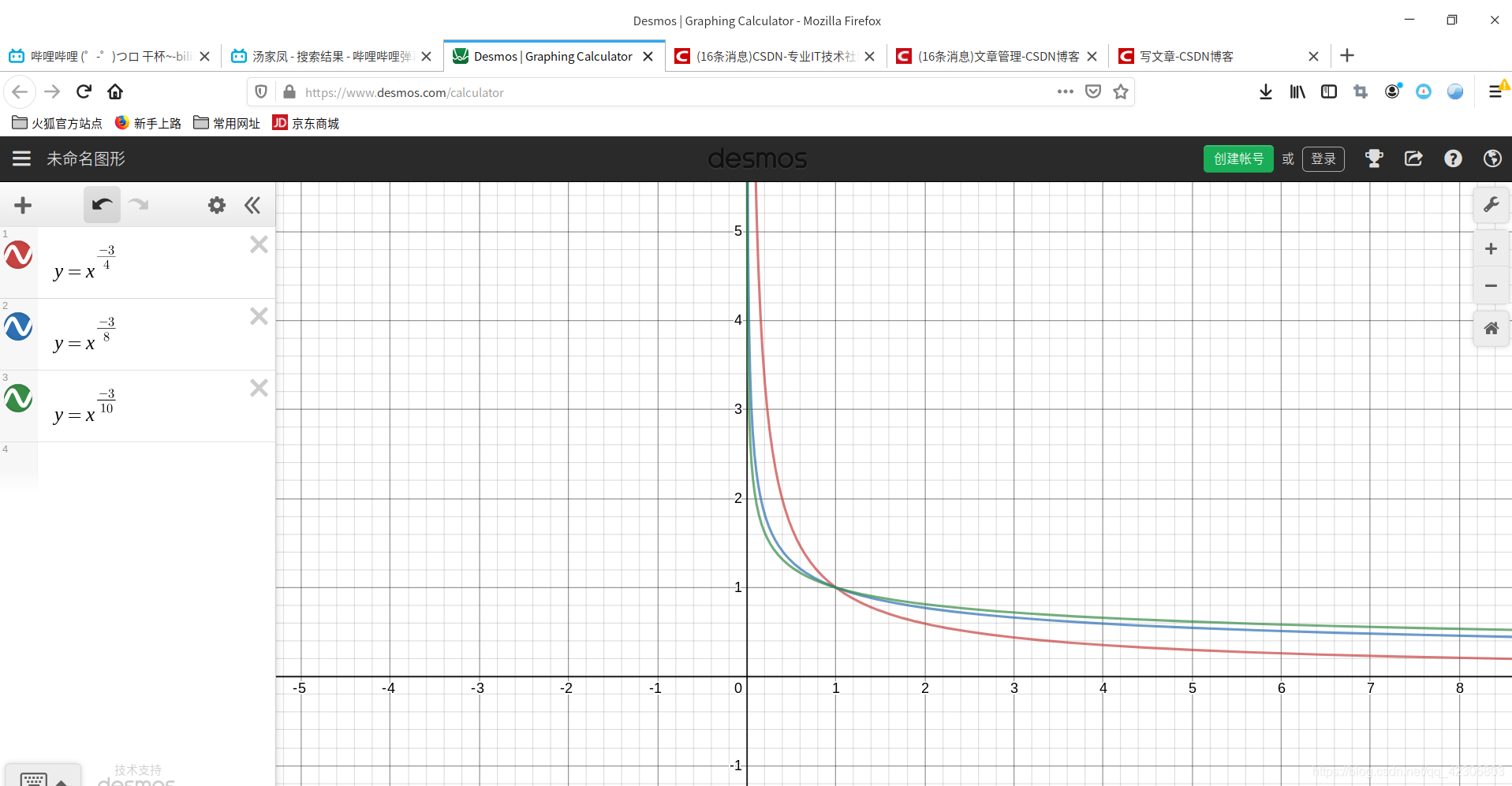Edit the y = x^(-3/4) expression

pyautogui.click(x=84, y=263)
